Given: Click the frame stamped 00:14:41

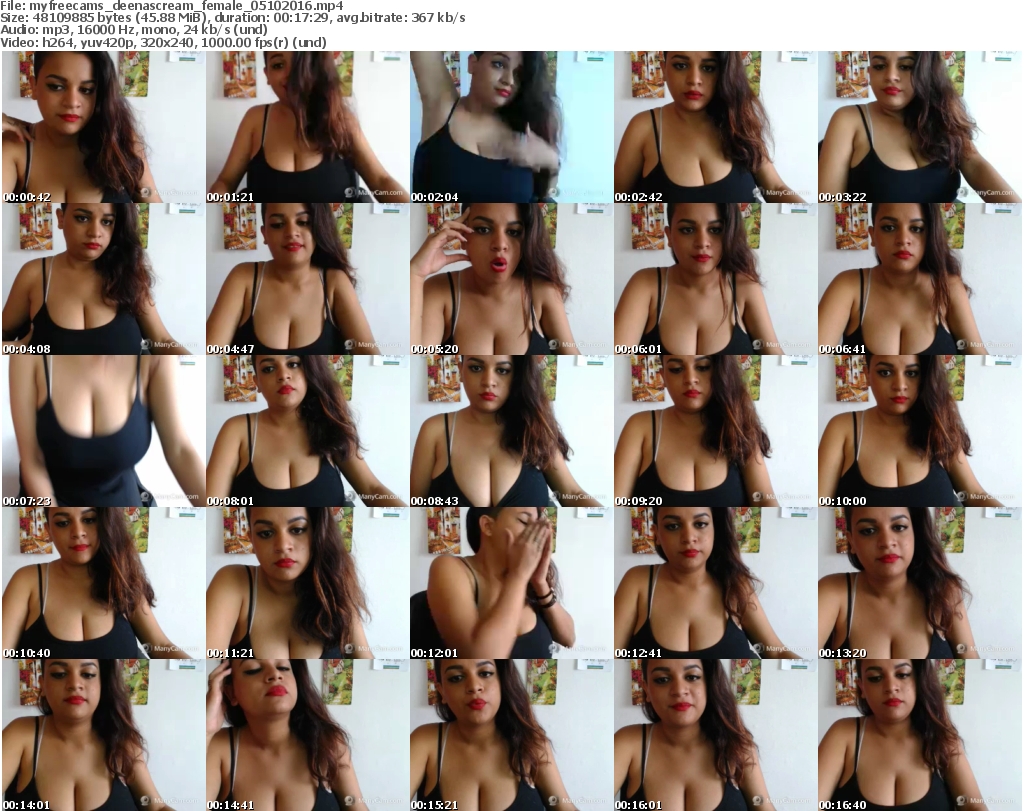Looking at the screenshot, I should point(308,735).
